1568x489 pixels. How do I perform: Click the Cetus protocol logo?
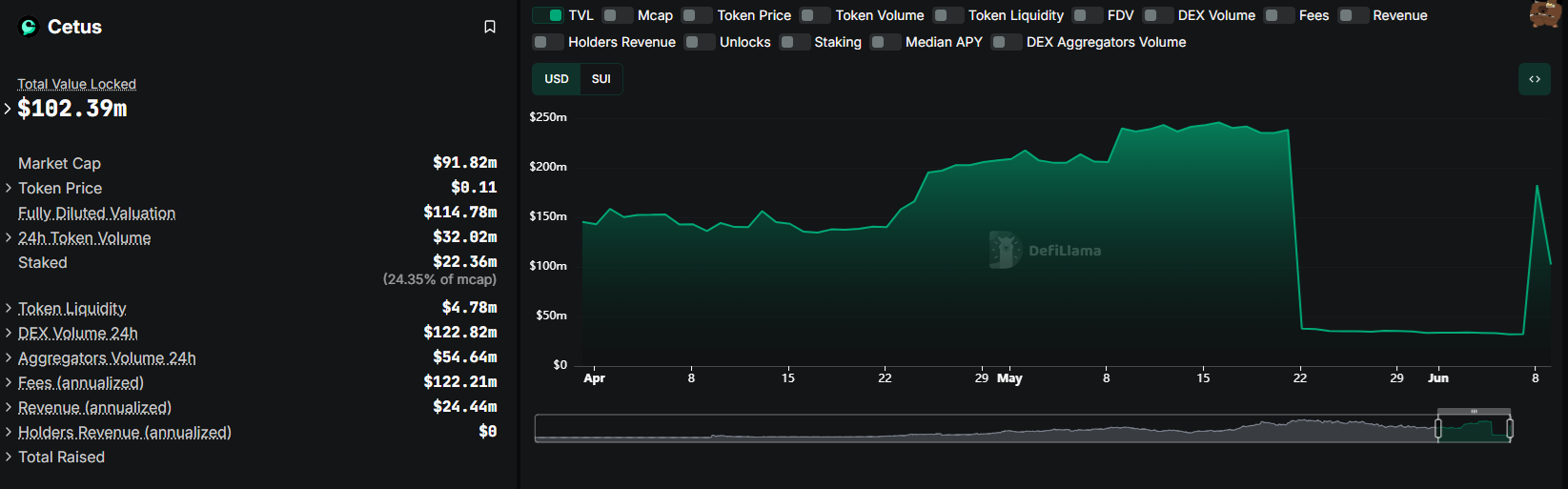click(29, 27)
